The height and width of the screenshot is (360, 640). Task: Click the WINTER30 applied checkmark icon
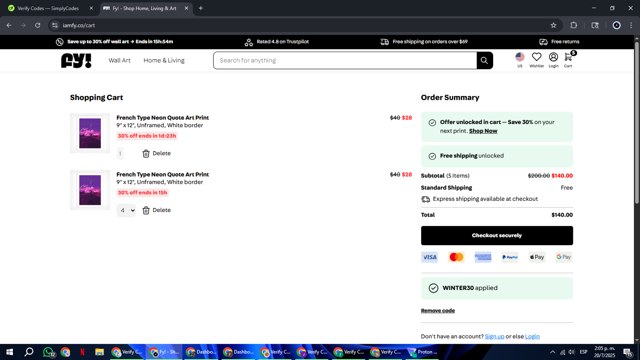(433, 288)
